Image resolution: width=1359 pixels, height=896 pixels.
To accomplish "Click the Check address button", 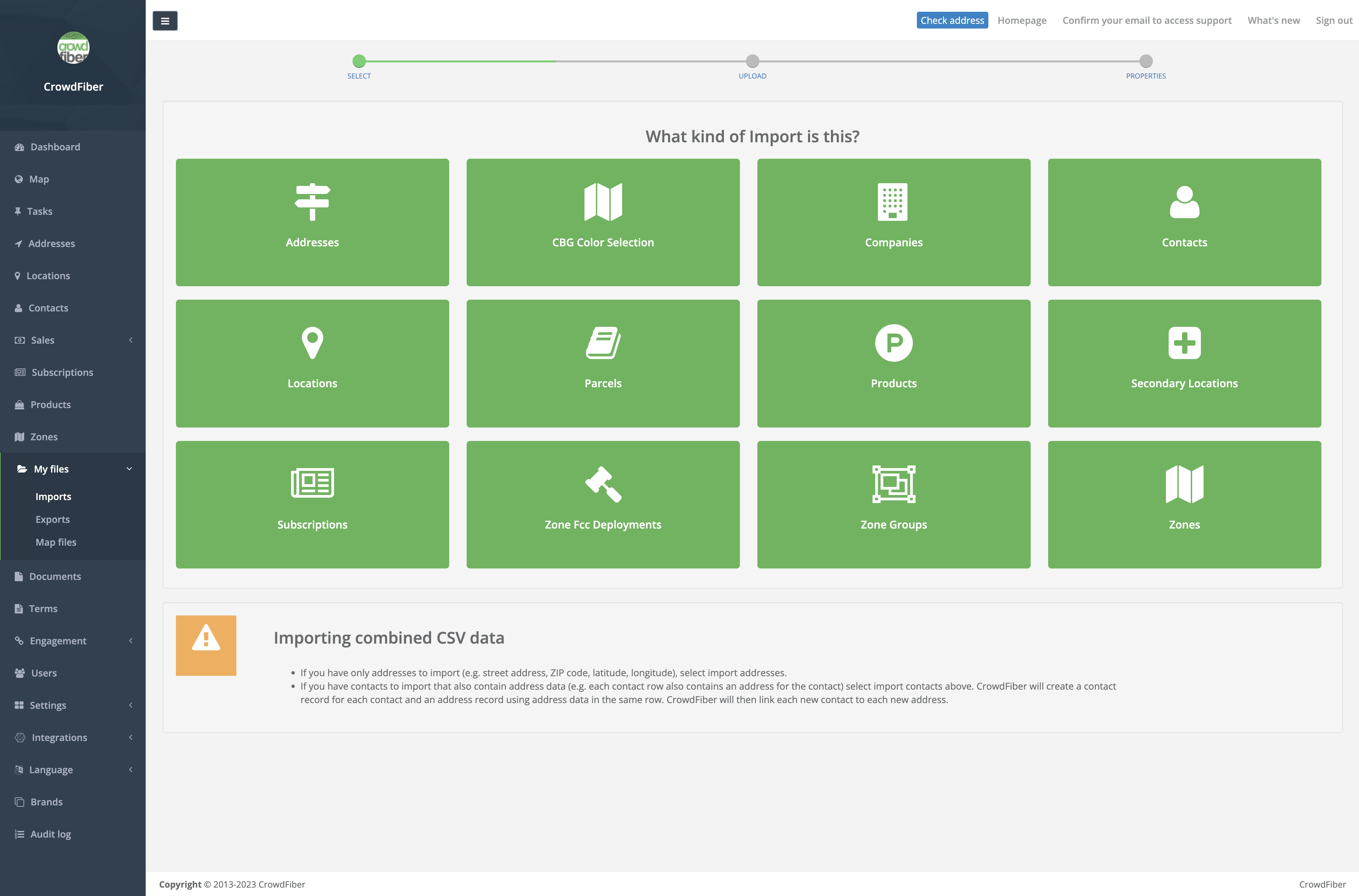I will coord(952,20).
